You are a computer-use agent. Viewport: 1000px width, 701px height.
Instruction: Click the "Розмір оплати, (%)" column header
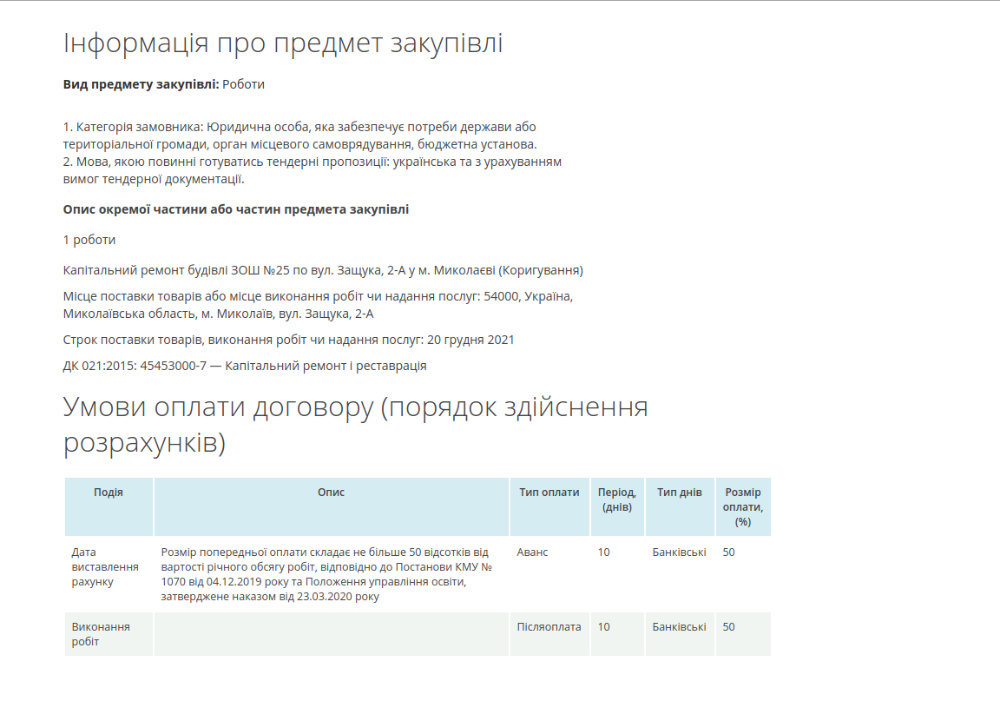[743, 507]
